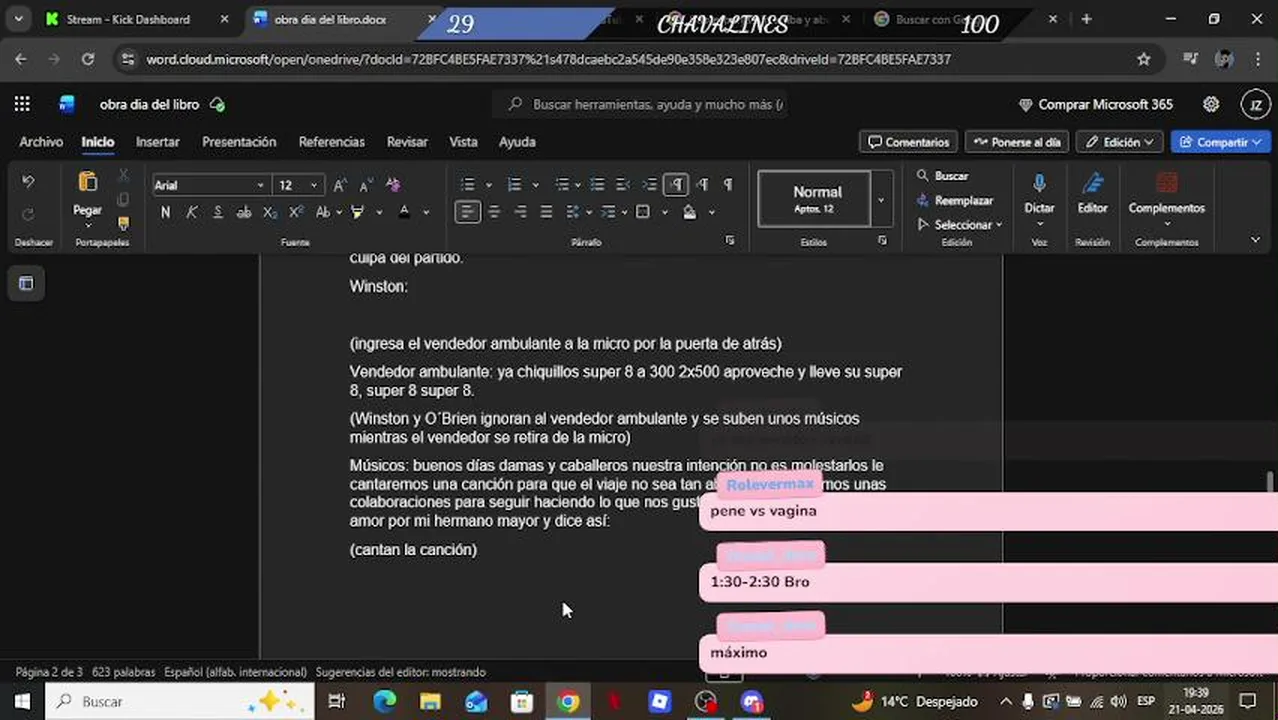The image size is (1278, 720).
Task: Bookmark this page with the star icon
Action: coord(1143,59)
